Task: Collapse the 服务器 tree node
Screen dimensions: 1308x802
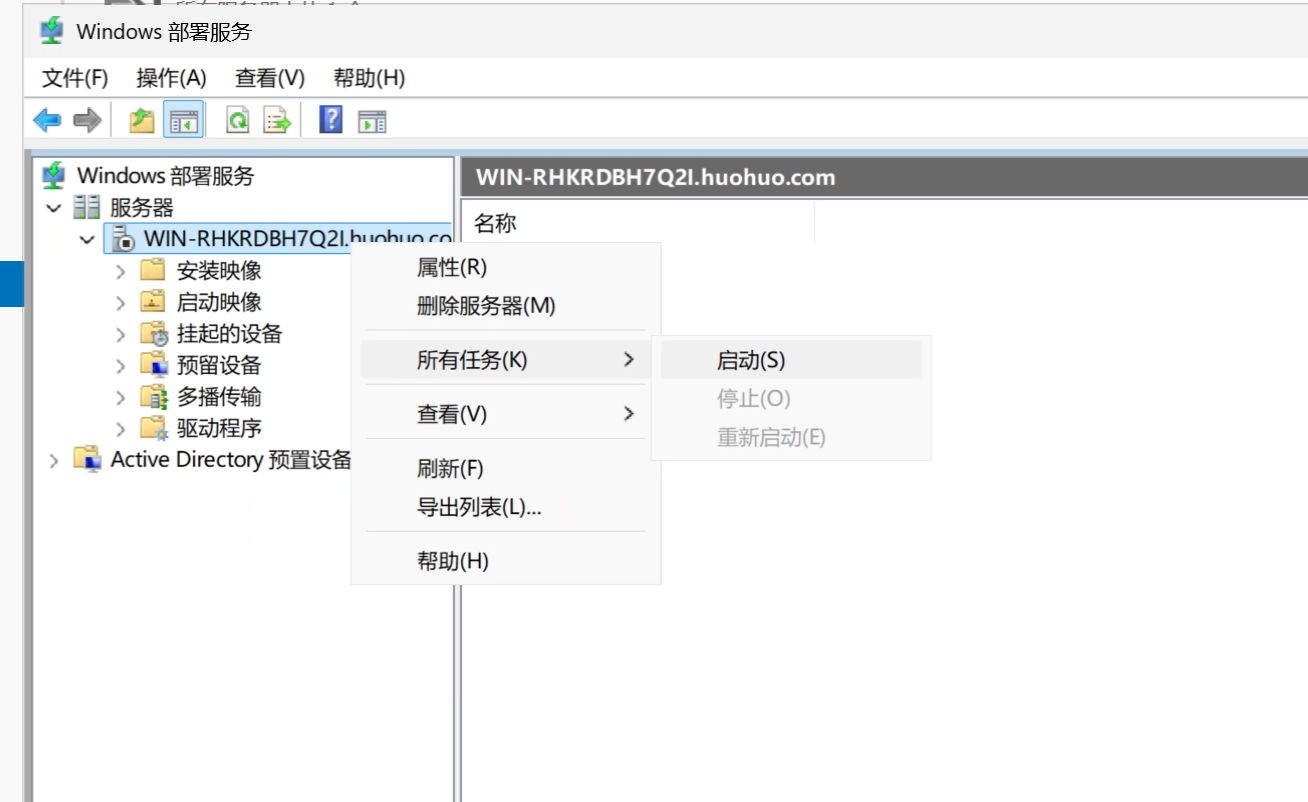Action: 53,208
